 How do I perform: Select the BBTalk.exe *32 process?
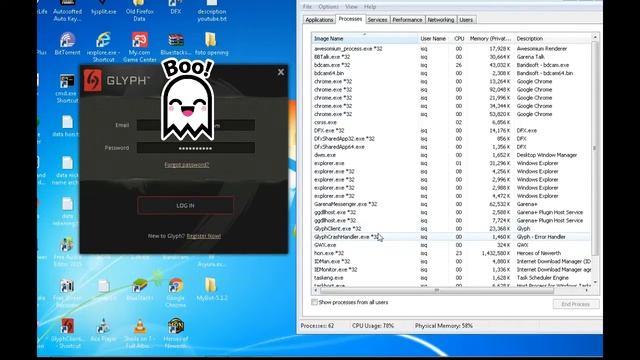pos(451,57)
